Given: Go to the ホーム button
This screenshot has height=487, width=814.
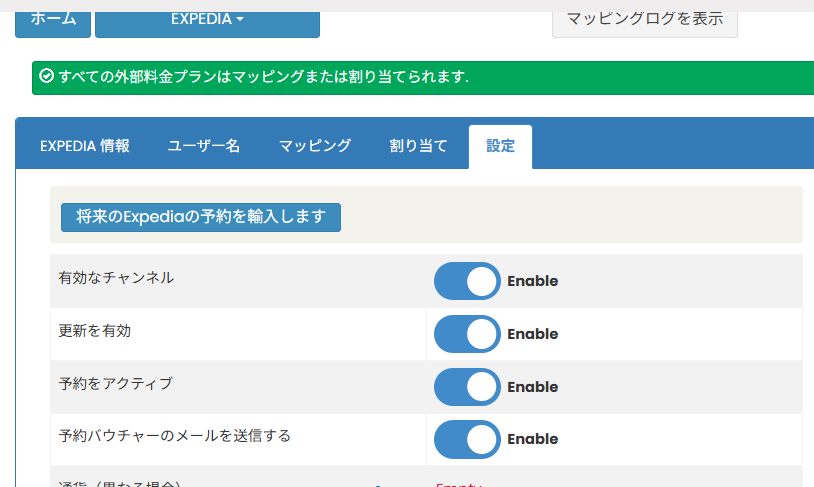Looking at the screenshot, I should tap(53, 19).
